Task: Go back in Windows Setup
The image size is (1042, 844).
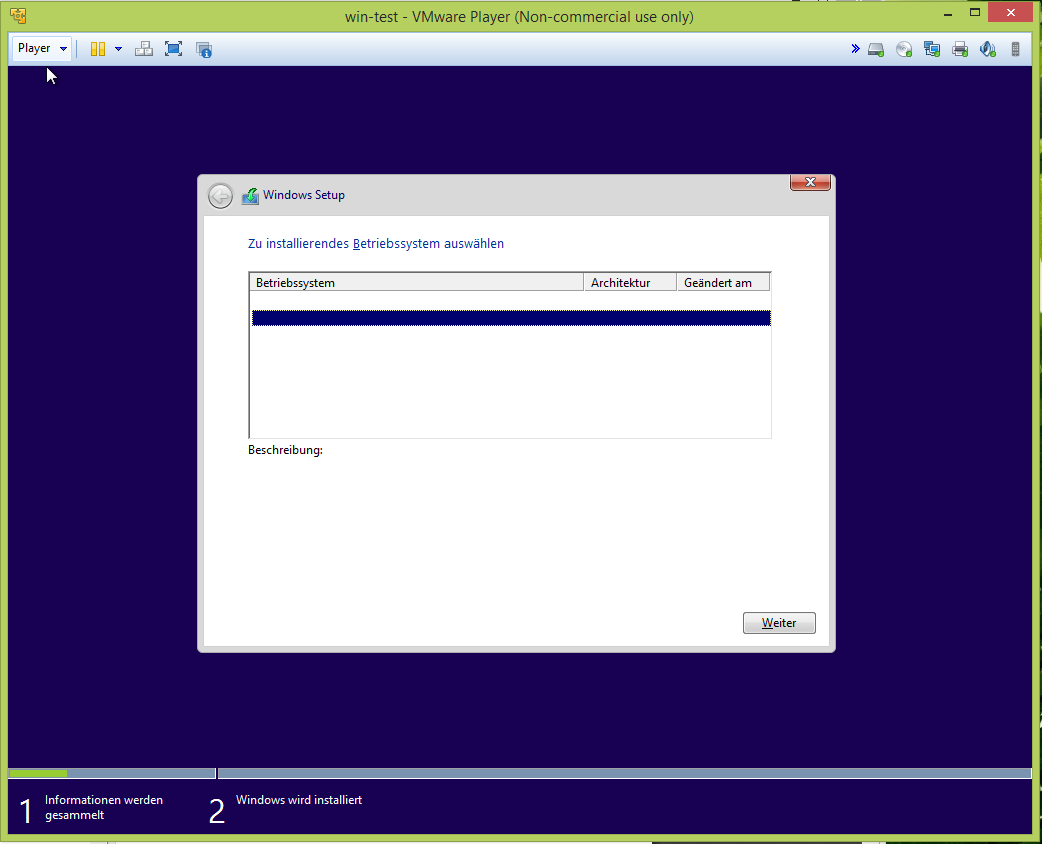Action: click(220, 196)
